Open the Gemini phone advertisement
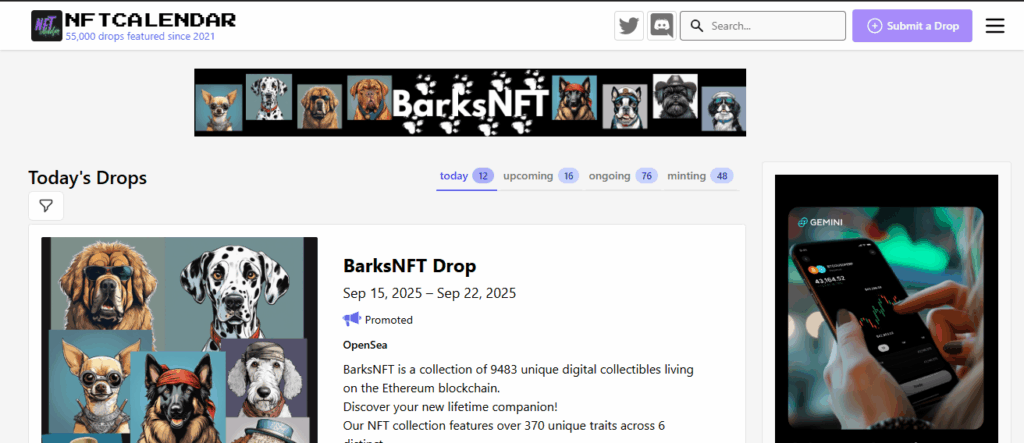 [886, 308]
